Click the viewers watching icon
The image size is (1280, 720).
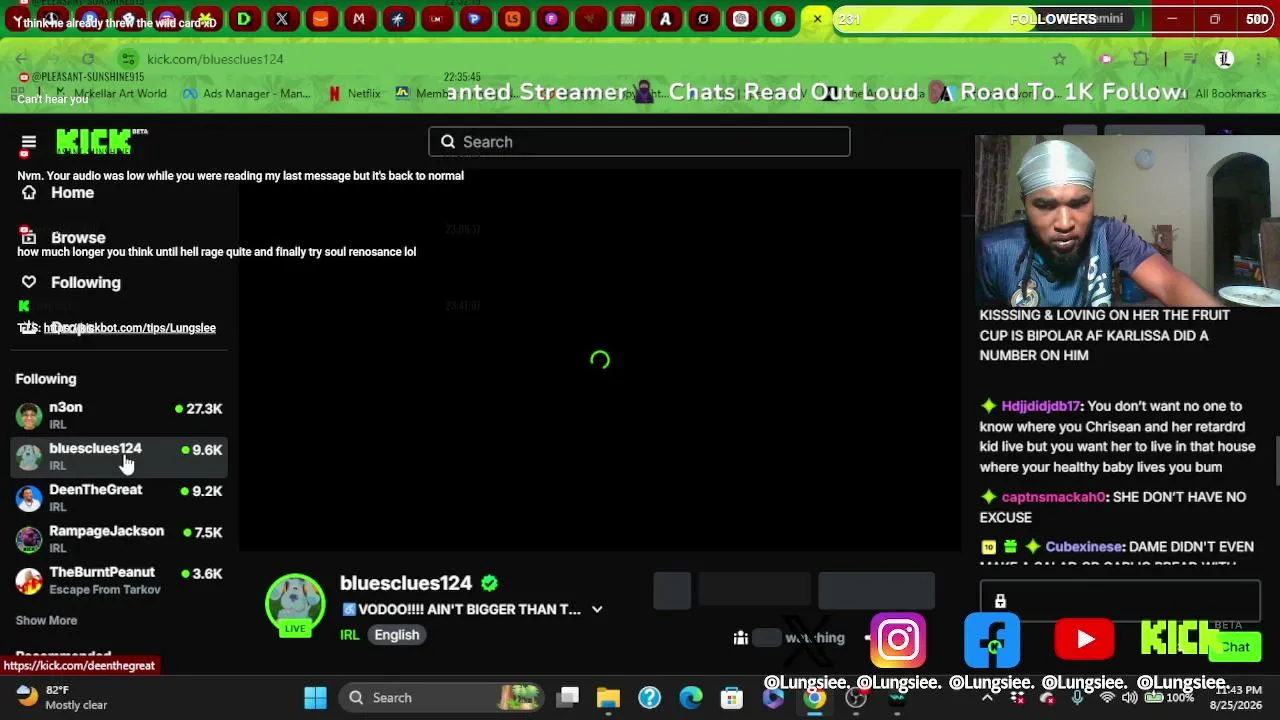click(x=740, y=638)
